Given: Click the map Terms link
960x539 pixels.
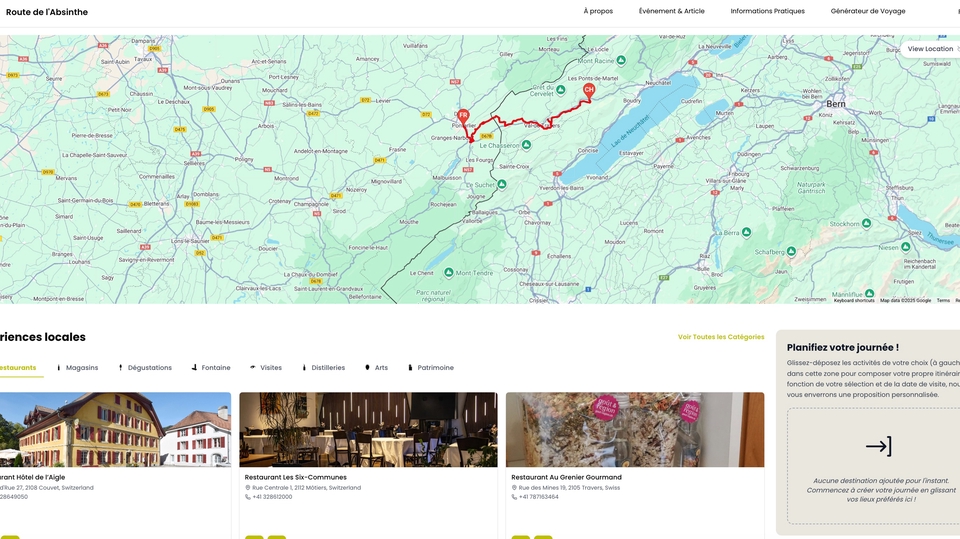Looking at the screenshot, I should [943, 300].
